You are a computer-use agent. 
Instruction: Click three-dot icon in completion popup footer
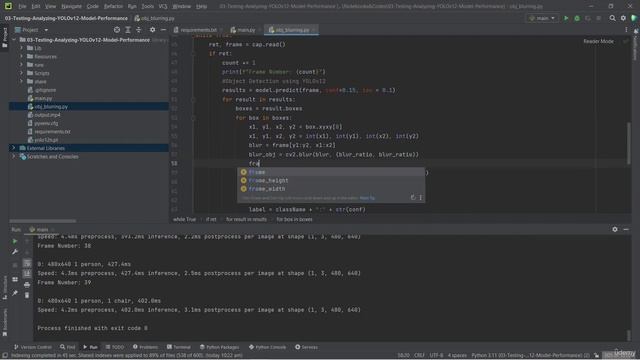[421, 198]
